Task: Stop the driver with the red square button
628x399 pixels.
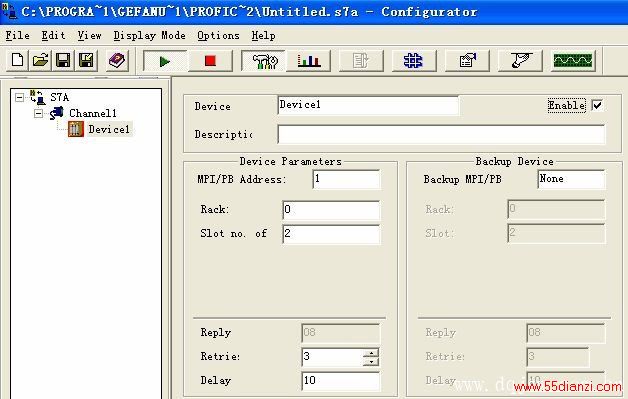Action: [x=210, y=61]
